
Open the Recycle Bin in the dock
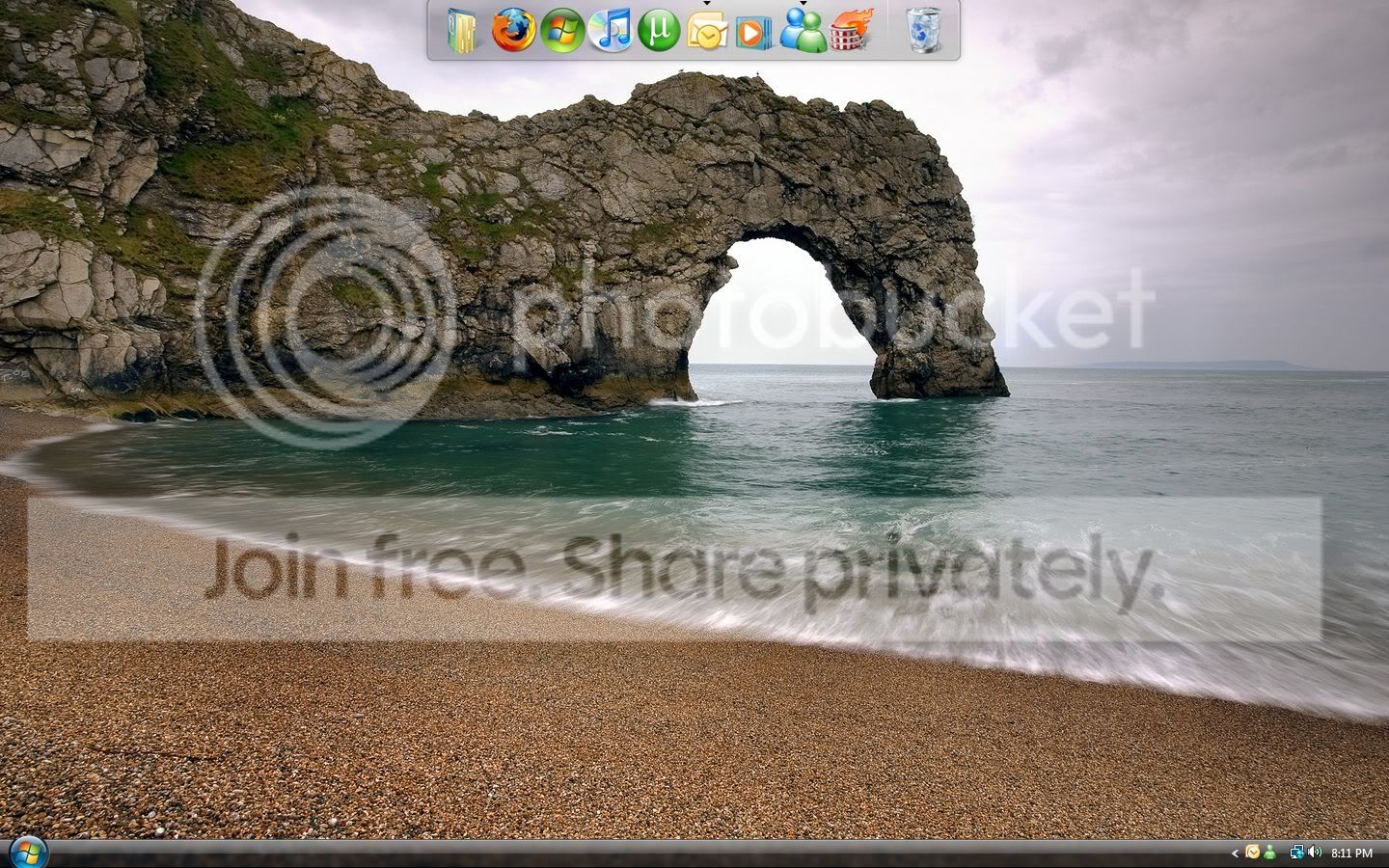pyautogui.click(x=924, y=30)
